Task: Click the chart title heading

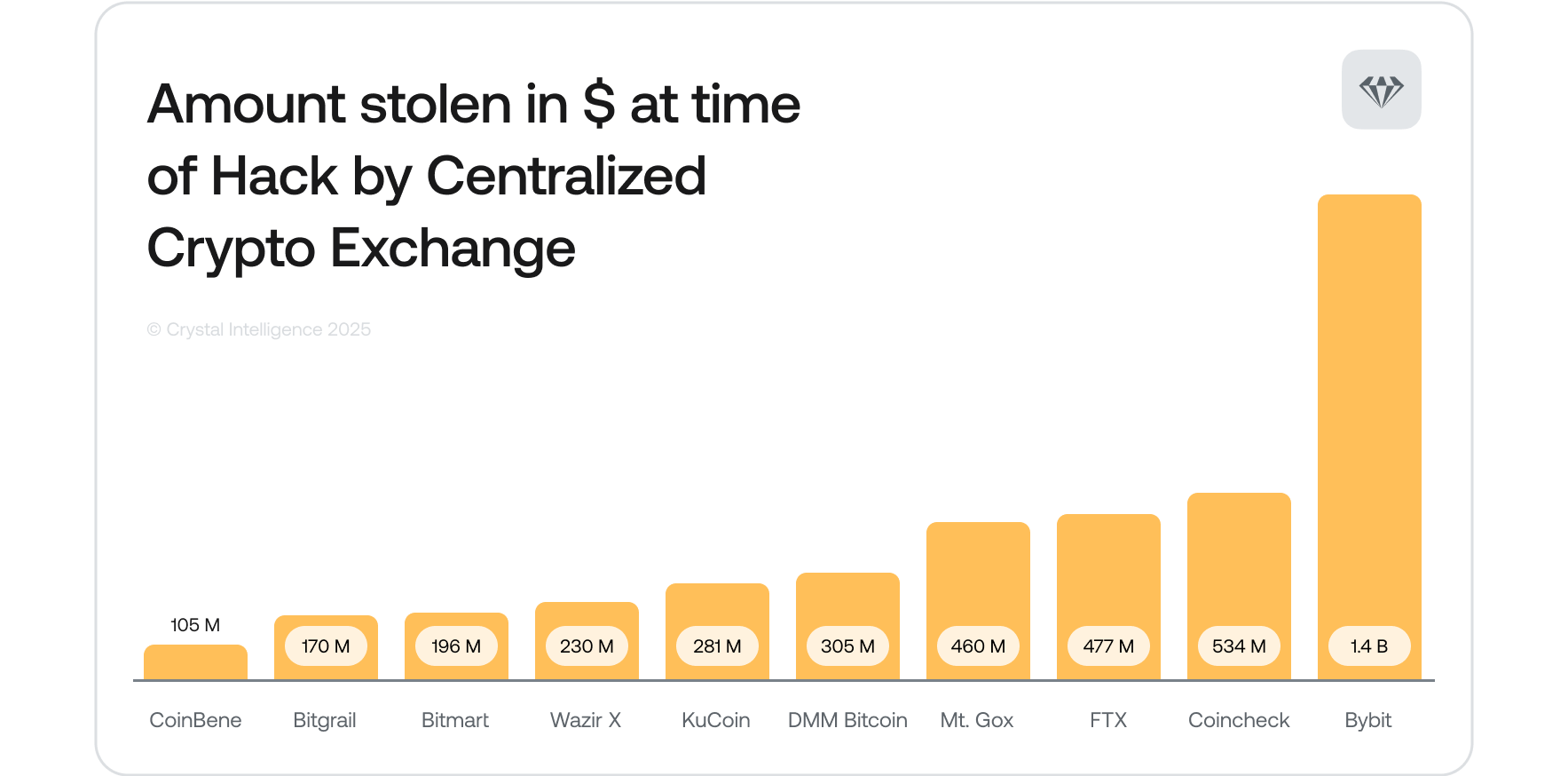Action: coord(473,176)
